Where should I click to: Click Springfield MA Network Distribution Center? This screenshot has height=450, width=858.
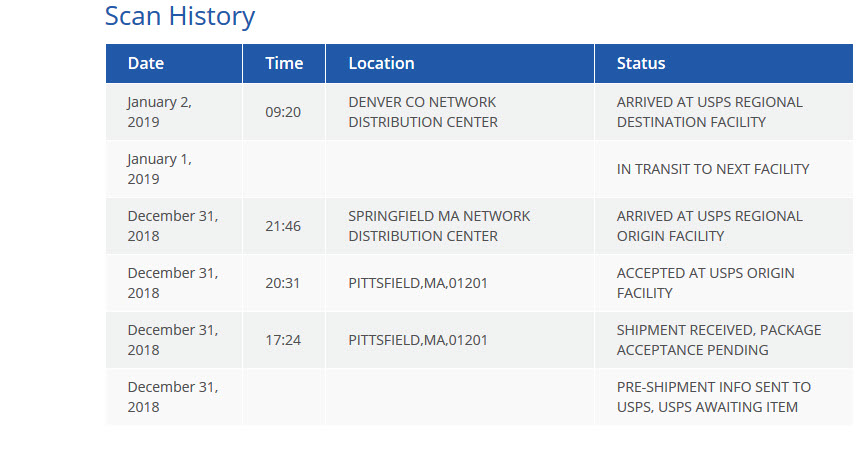439,226
